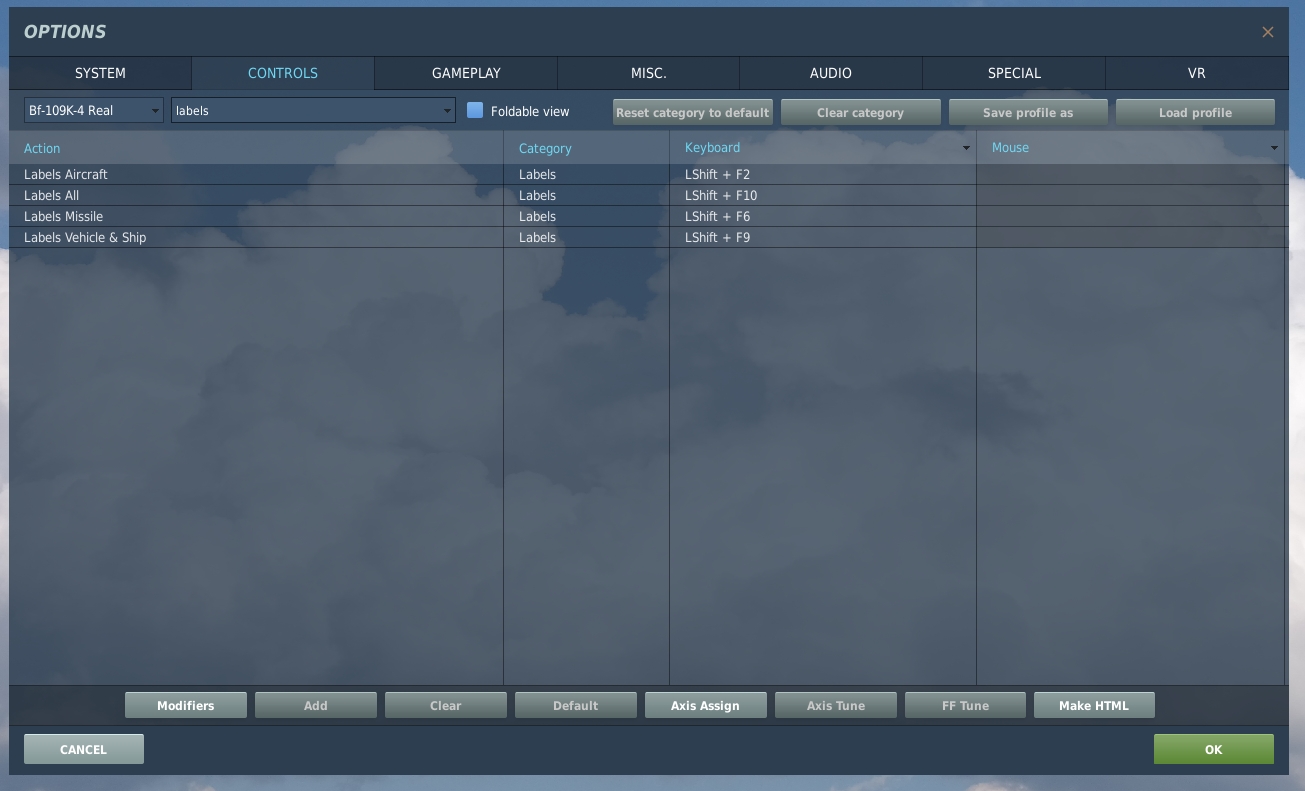Click the Make HTML button

pyautogui.click(x=1094, y=705)
